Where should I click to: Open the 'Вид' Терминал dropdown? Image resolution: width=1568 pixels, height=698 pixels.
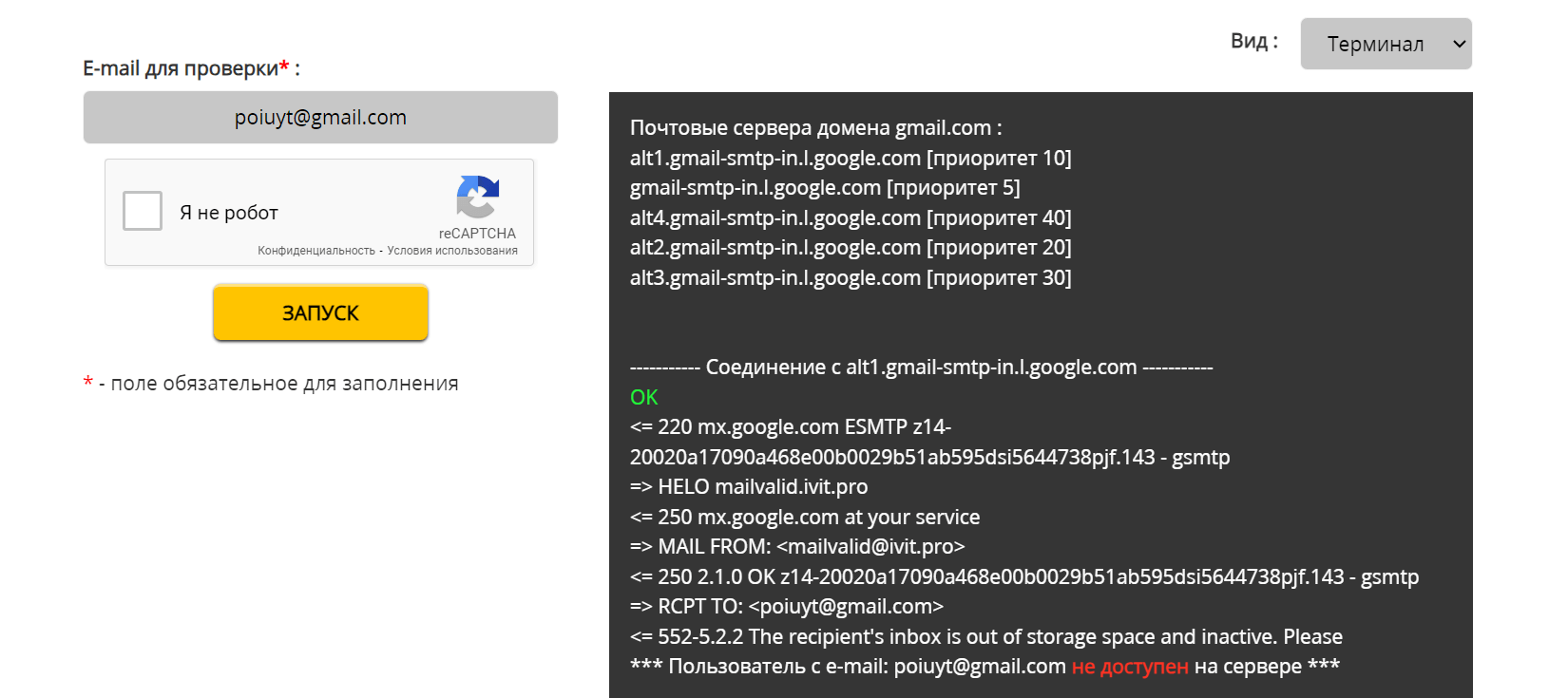coord(1386,44)
